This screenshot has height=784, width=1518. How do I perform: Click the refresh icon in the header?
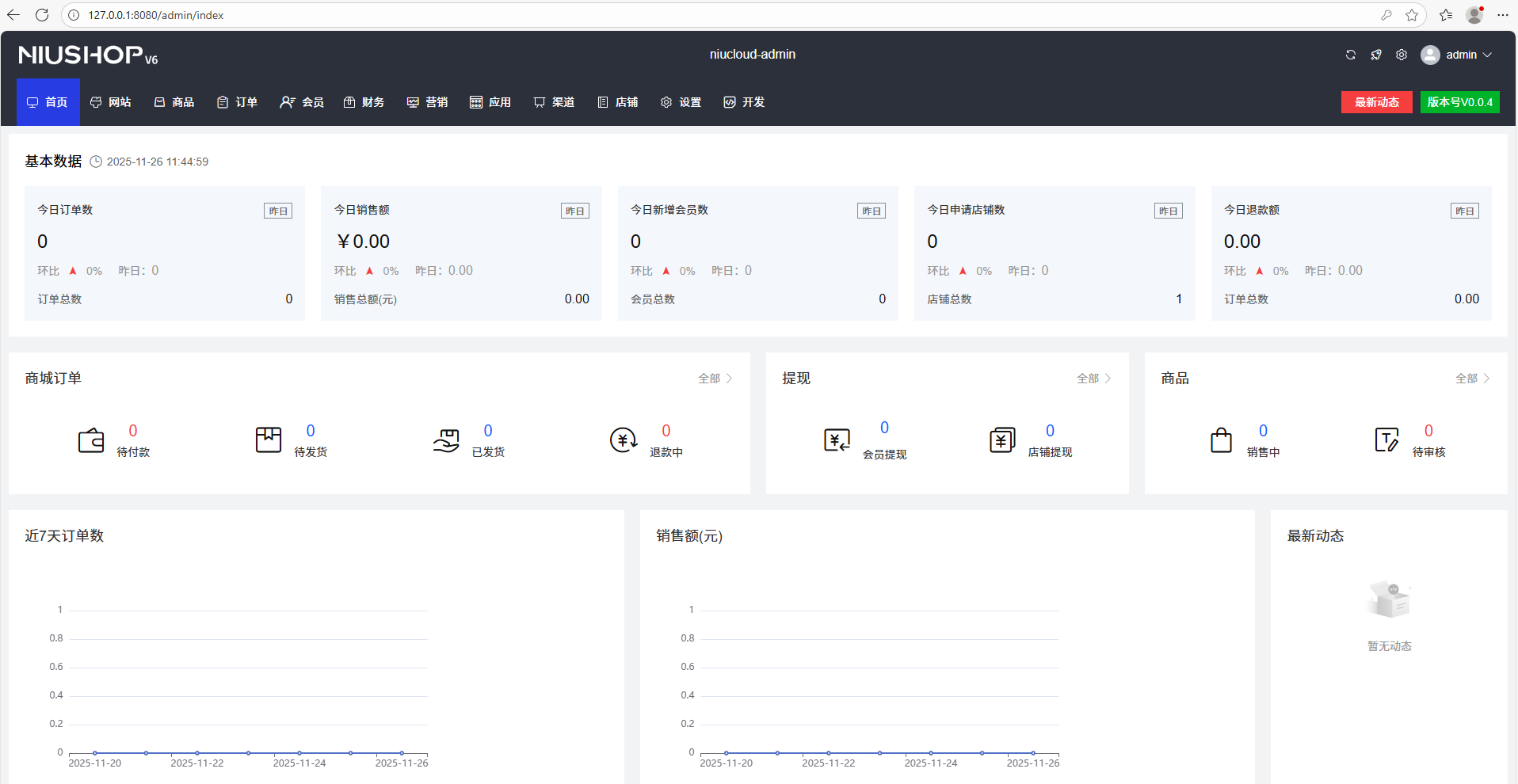tap(1351, 55)
